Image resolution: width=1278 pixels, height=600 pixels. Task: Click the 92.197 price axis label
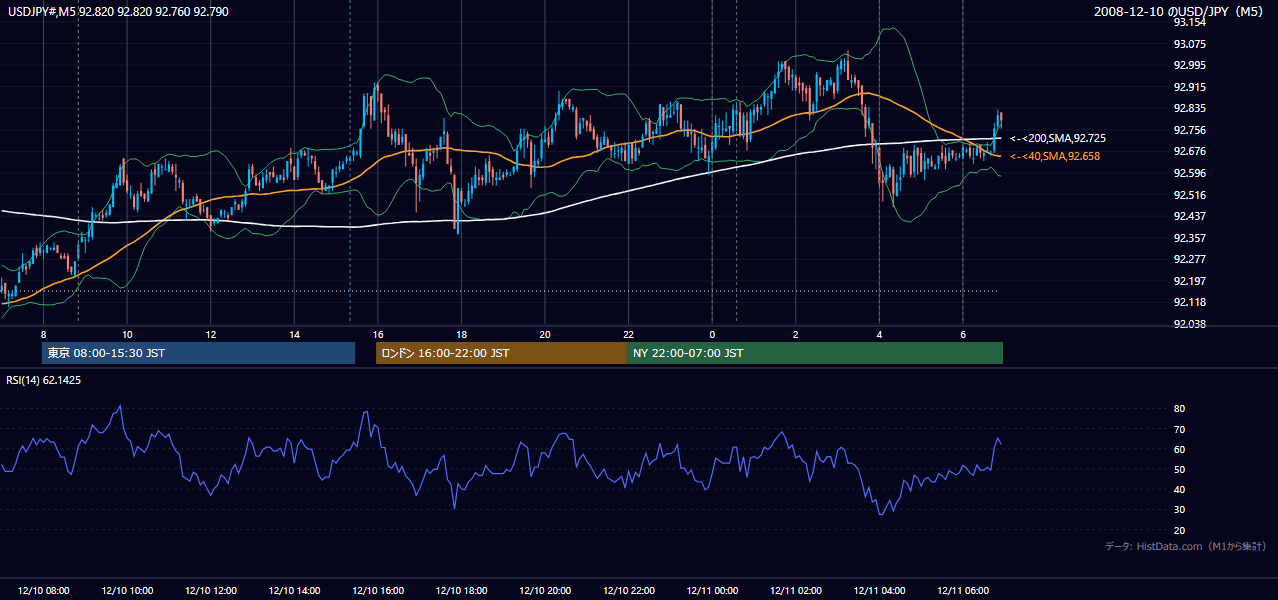pyautogui.click(x=1189, y=281)
